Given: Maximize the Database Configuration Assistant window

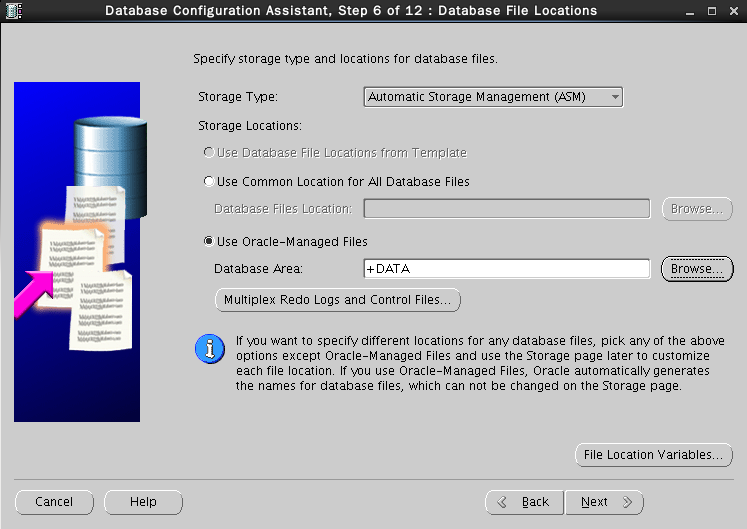Looking at the screenshot, I should 711,11.
